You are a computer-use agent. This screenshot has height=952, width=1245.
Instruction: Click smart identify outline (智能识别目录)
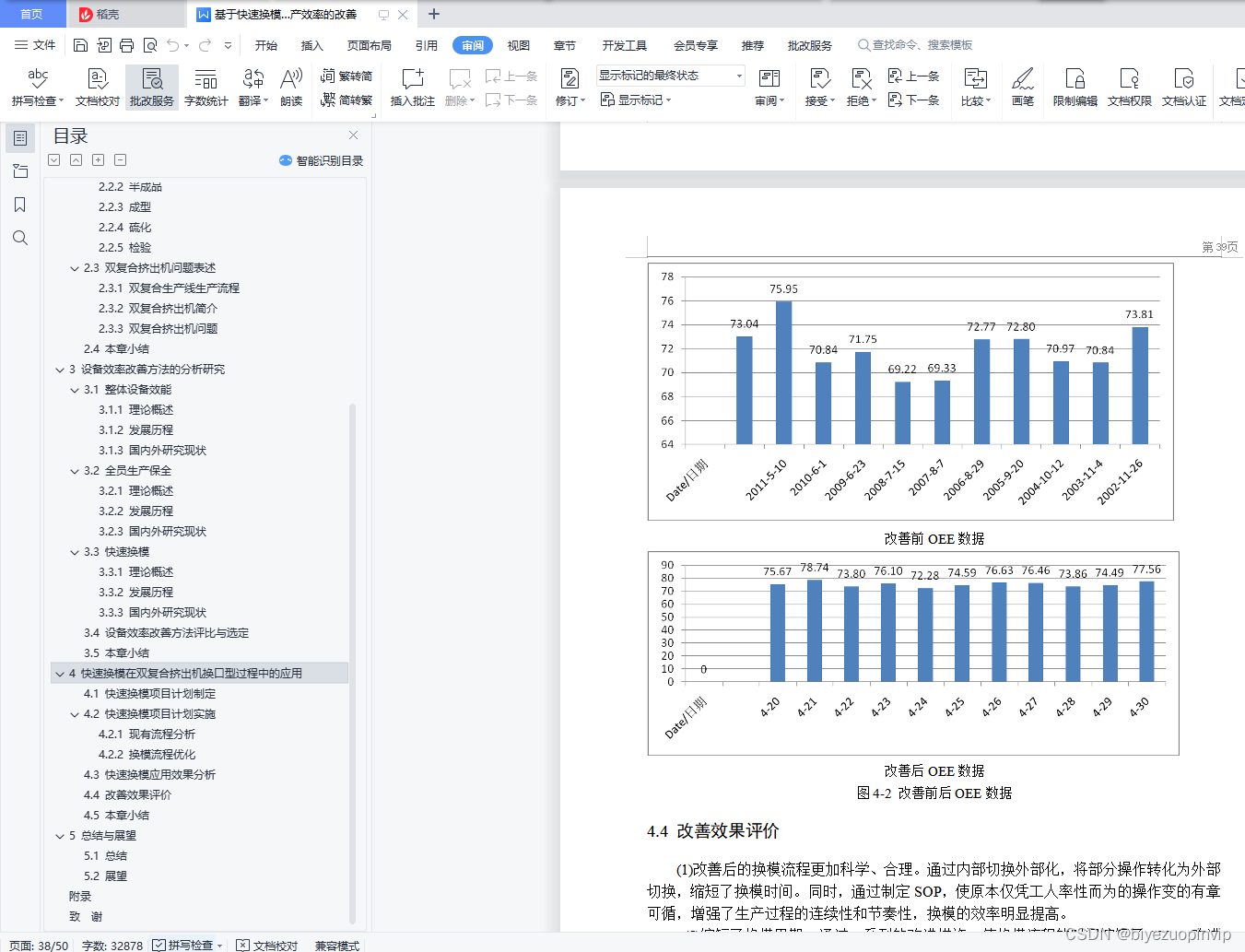tap(321, 160)
